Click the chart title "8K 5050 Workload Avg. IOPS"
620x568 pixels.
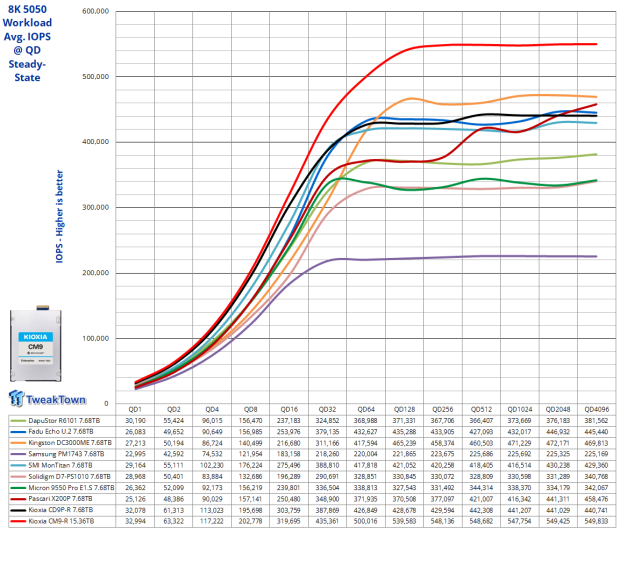[x=27, y=43]
